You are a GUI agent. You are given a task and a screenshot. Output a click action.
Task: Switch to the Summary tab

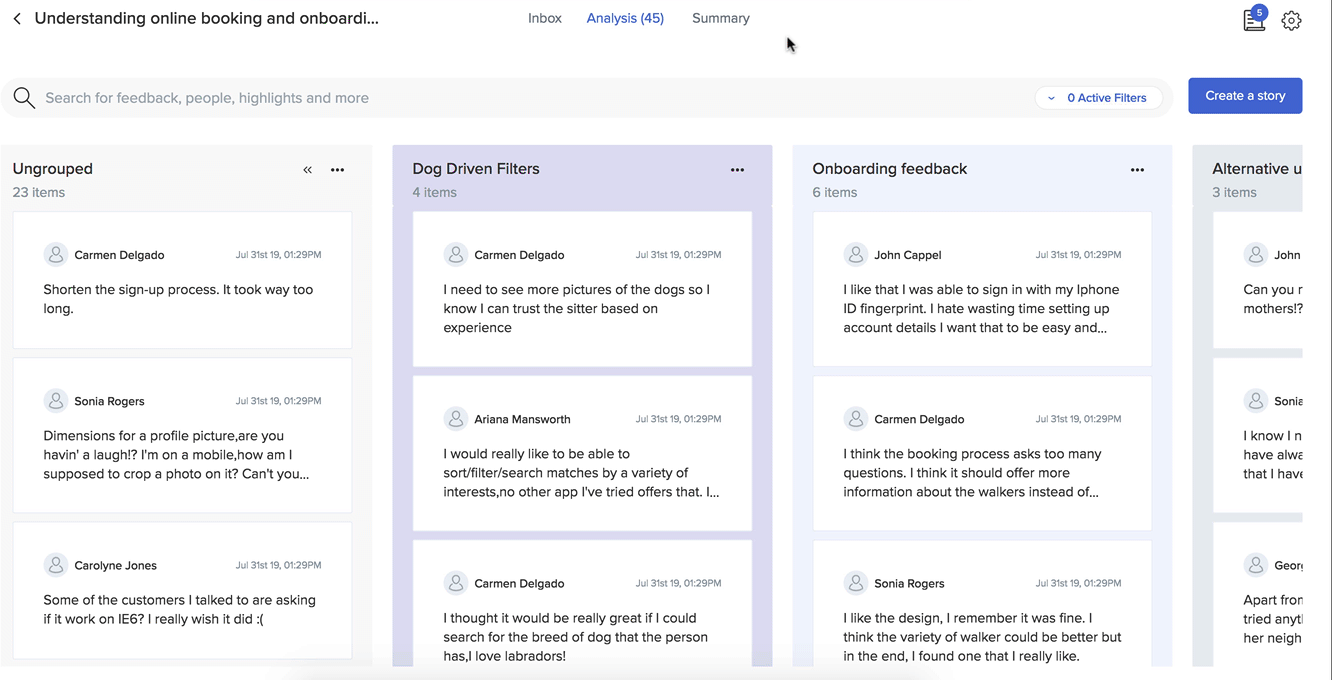coord(720,18)
